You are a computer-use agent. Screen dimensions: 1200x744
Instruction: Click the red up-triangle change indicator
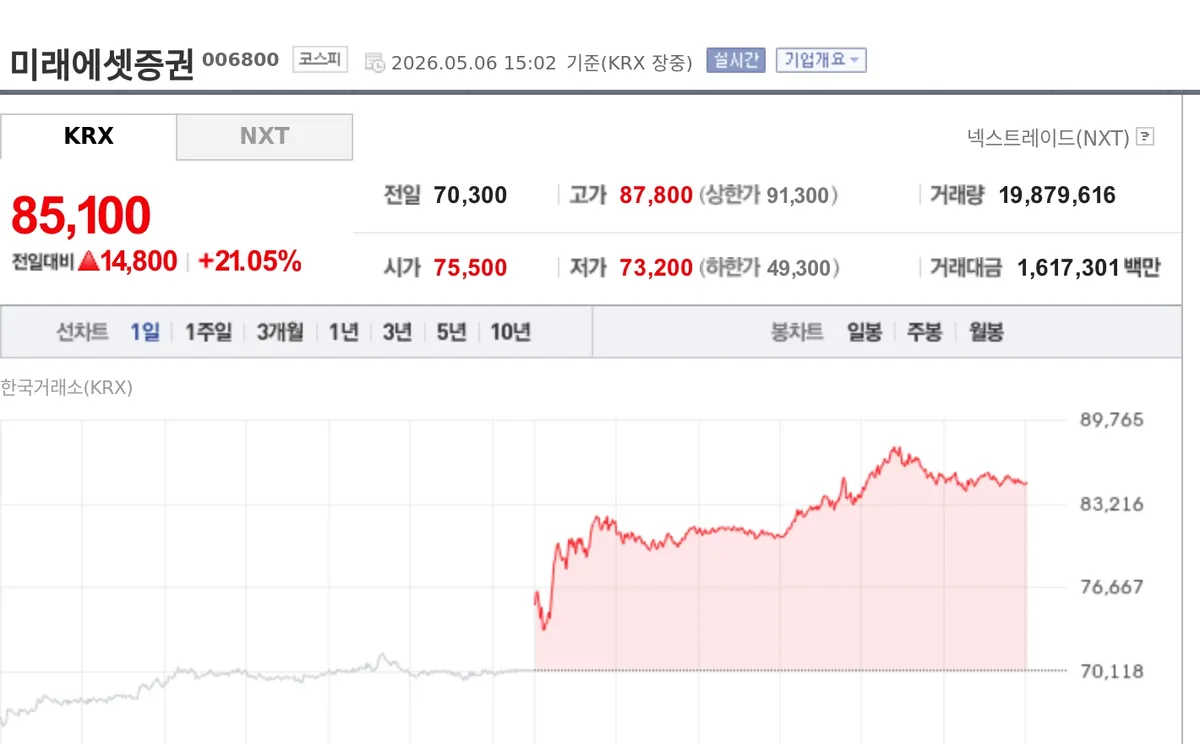tap(88, 262)
